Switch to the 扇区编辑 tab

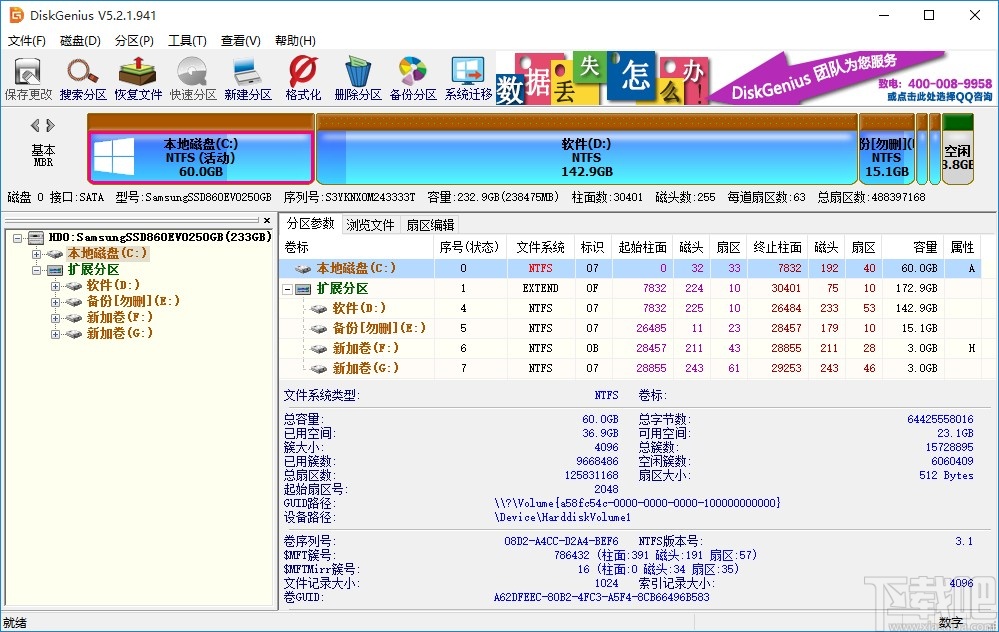[430, 224]
